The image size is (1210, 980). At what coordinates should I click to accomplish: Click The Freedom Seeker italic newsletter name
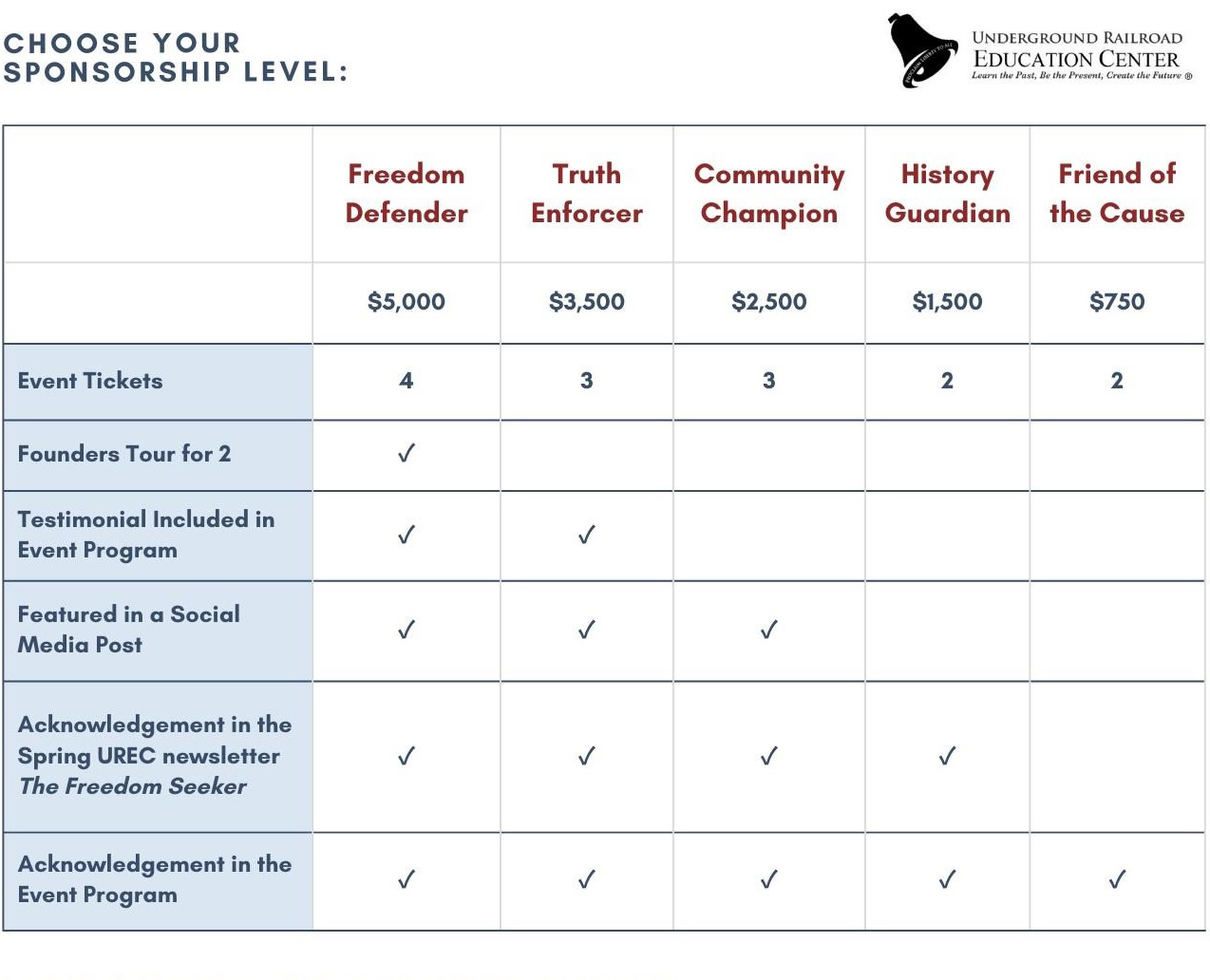(x=133, y=786)
